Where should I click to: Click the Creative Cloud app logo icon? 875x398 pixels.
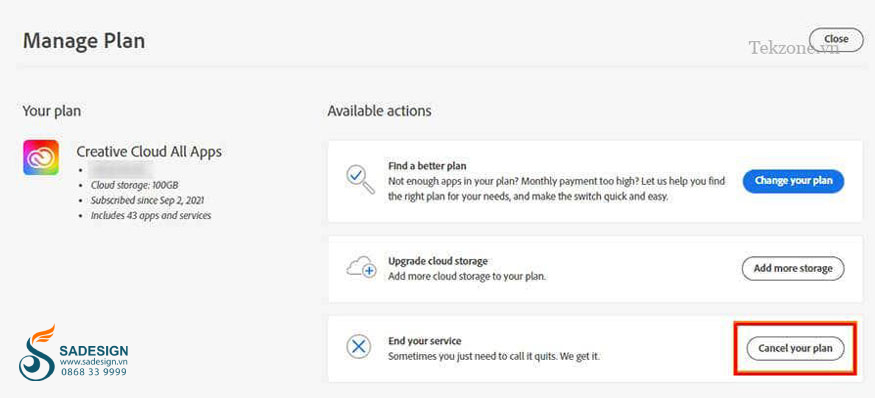(41, 157)
